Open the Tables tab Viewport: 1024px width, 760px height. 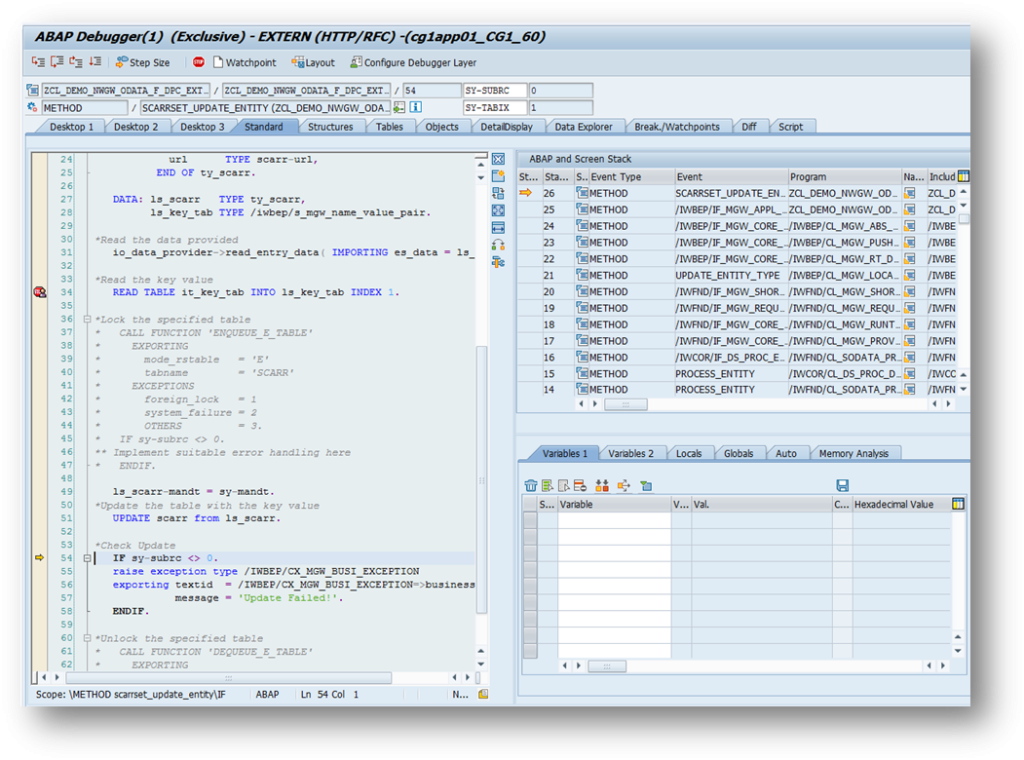(x=389, y=127)
